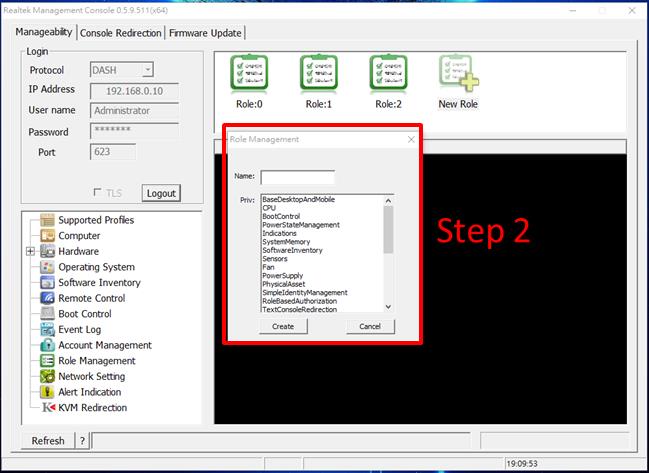
Task: Open the Protocol DASH dropdown
Action: click(148, 70)
